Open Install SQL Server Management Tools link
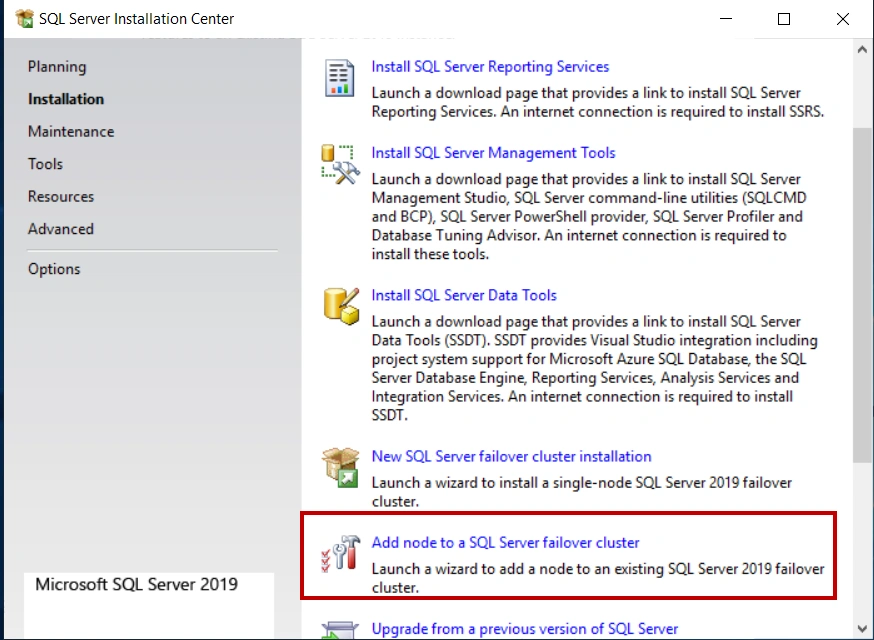874x640 pixels. [493, 153]
